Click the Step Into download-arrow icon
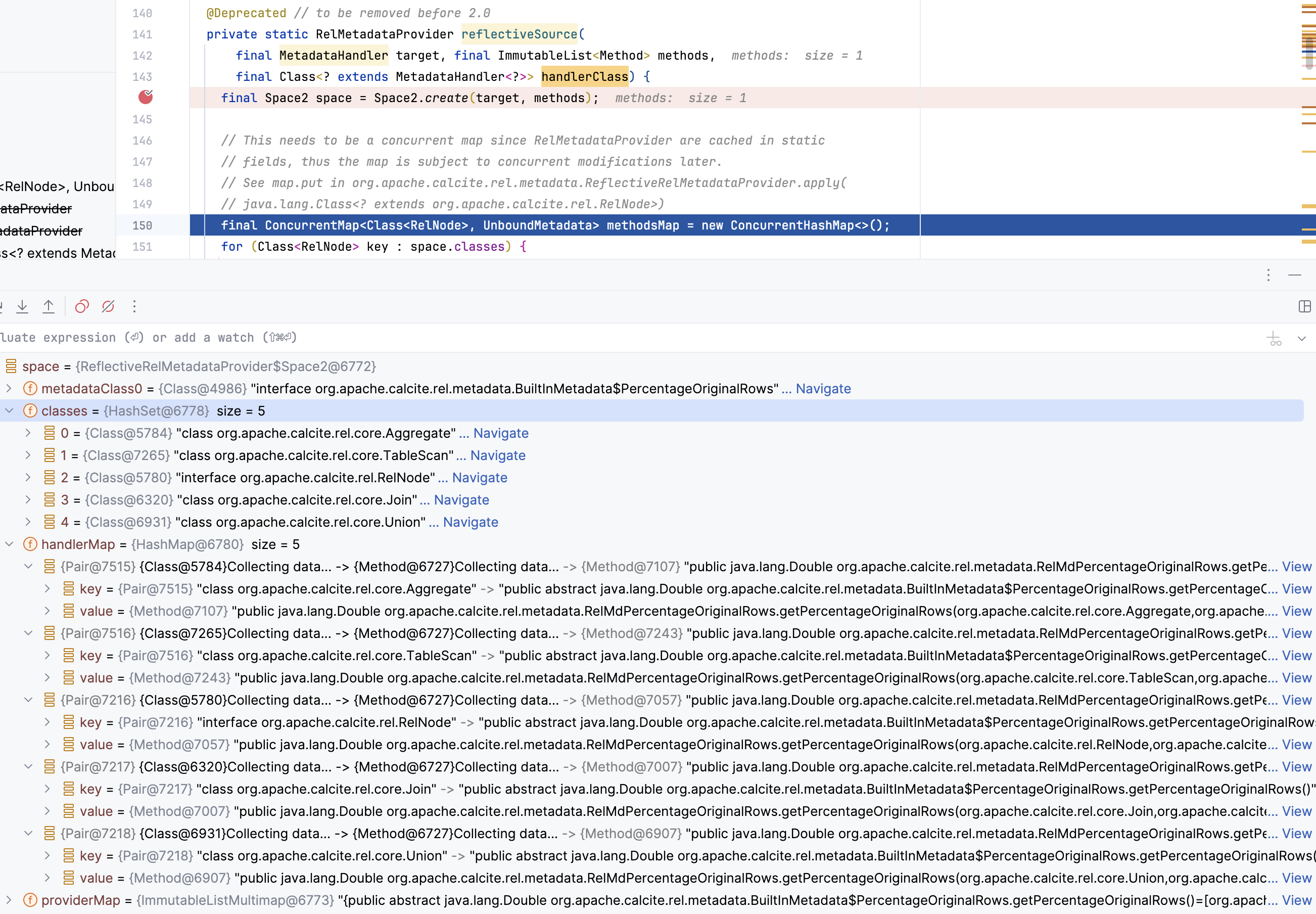This screenshot has height=914, width=1316. coord(22,307)
